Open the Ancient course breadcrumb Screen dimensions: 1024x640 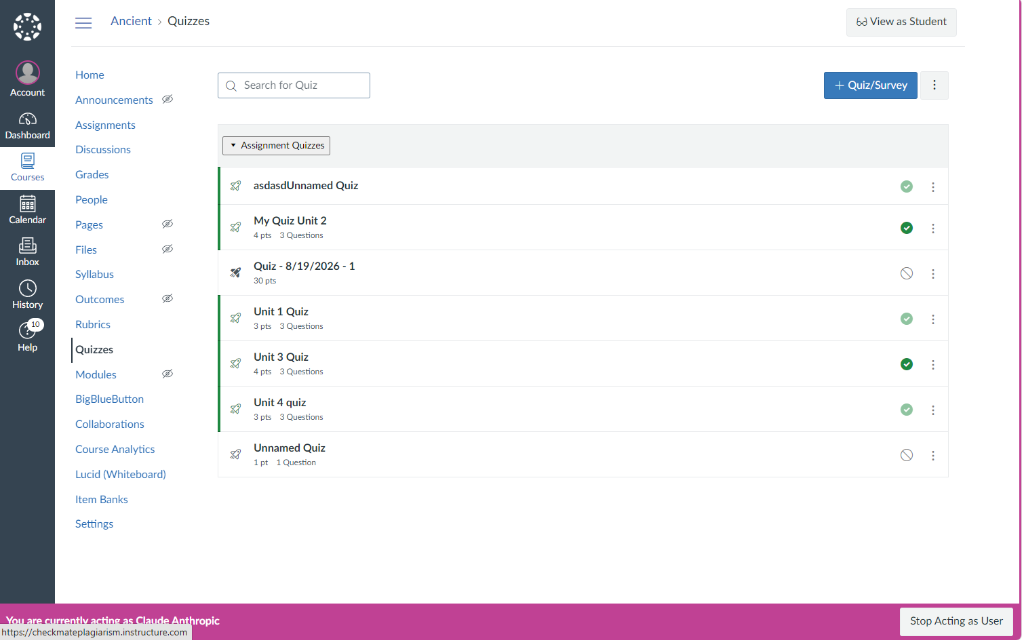point(131,21)
